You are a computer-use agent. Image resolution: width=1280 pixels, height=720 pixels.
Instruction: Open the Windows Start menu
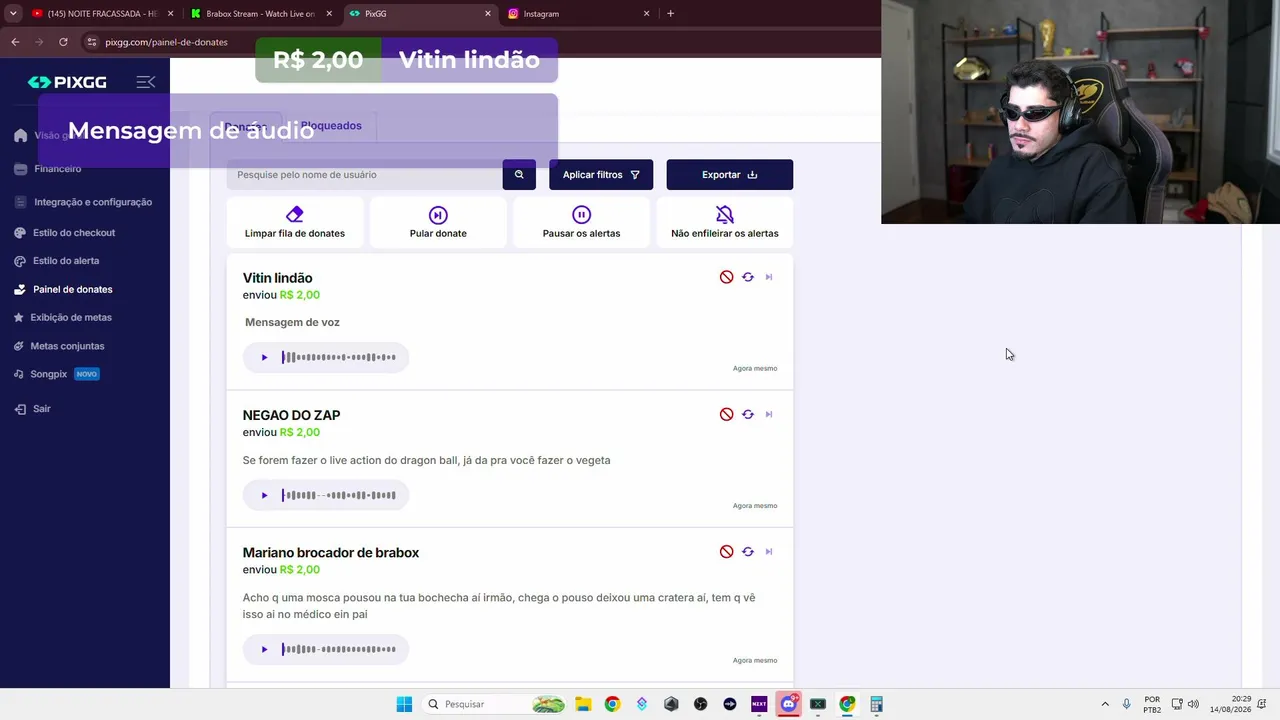pyautogui.click(x=404, y=704)
